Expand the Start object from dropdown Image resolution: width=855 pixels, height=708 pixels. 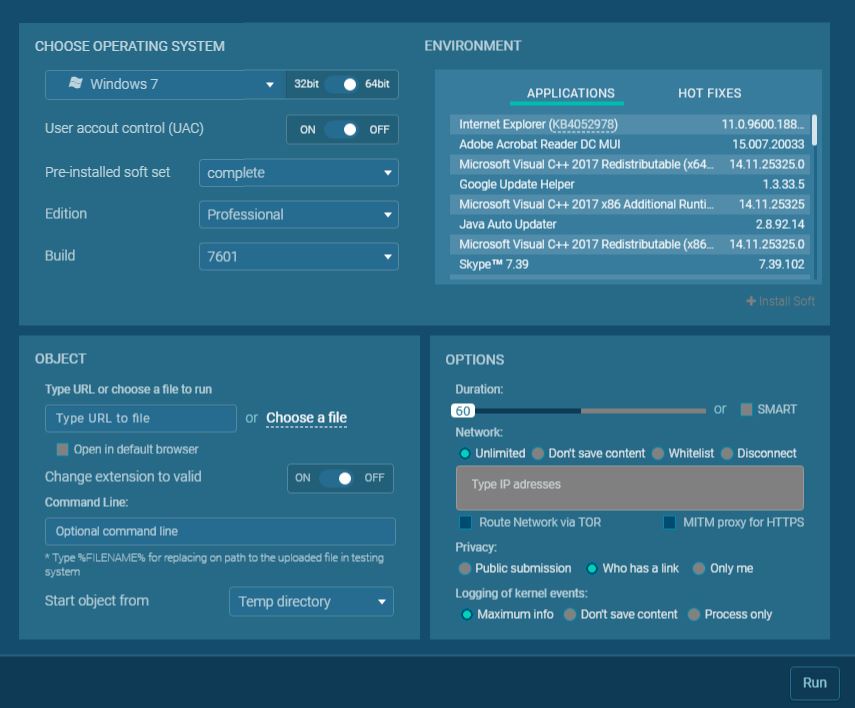311,602
